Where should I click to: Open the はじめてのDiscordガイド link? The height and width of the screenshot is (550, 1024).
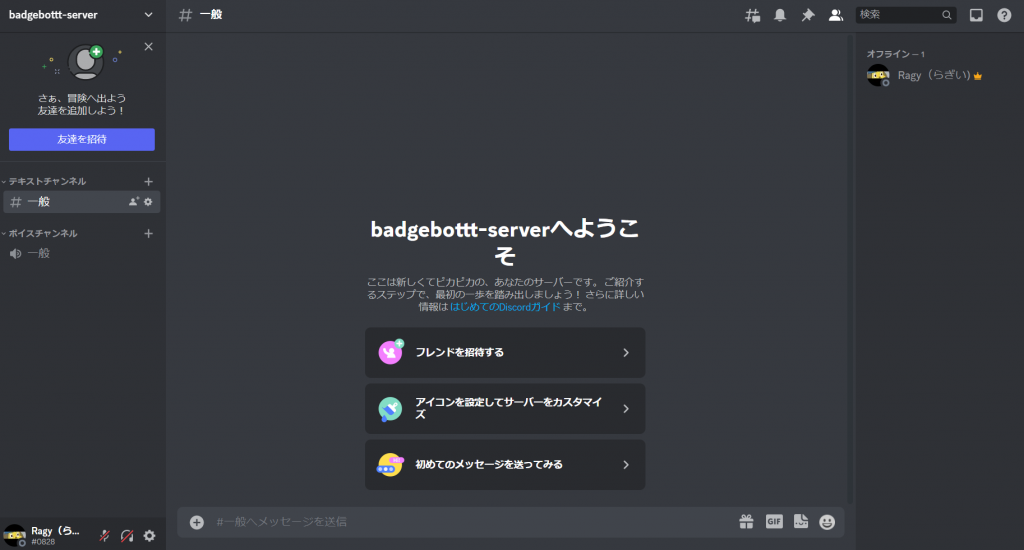click(505, 307)
